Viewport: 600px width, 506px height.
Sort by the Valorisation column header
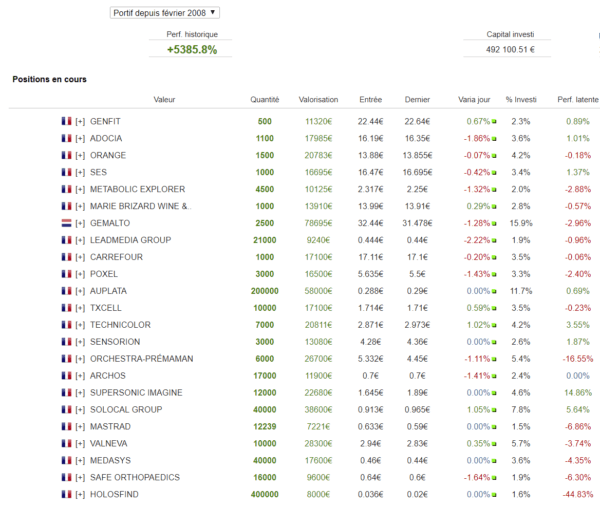(318, 100)
